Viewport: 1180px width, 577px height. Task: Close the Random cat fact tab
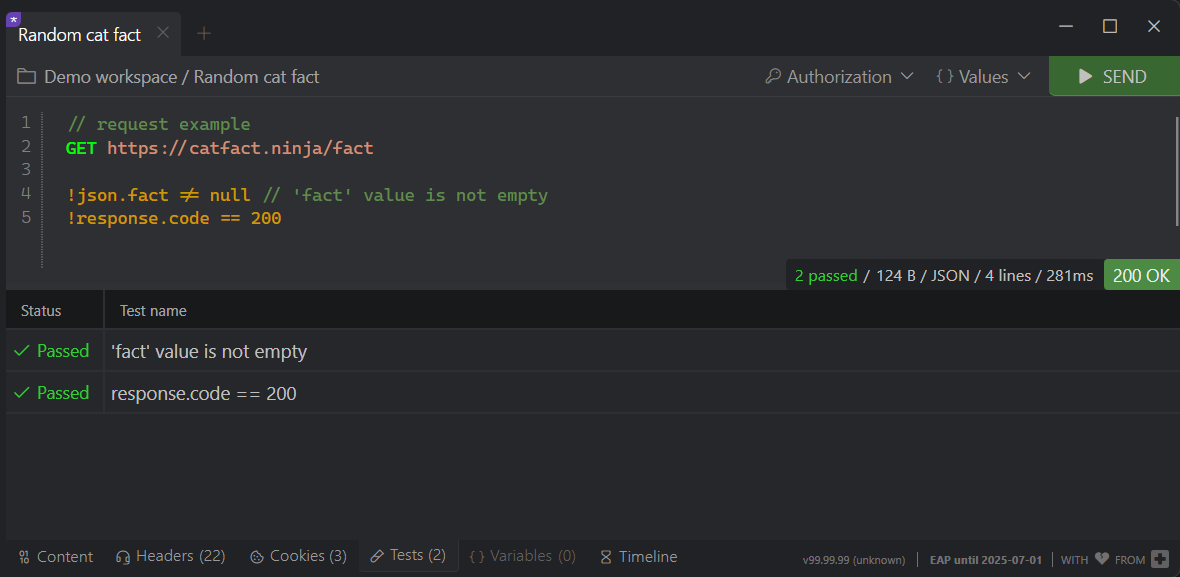[x=163, y=33]
